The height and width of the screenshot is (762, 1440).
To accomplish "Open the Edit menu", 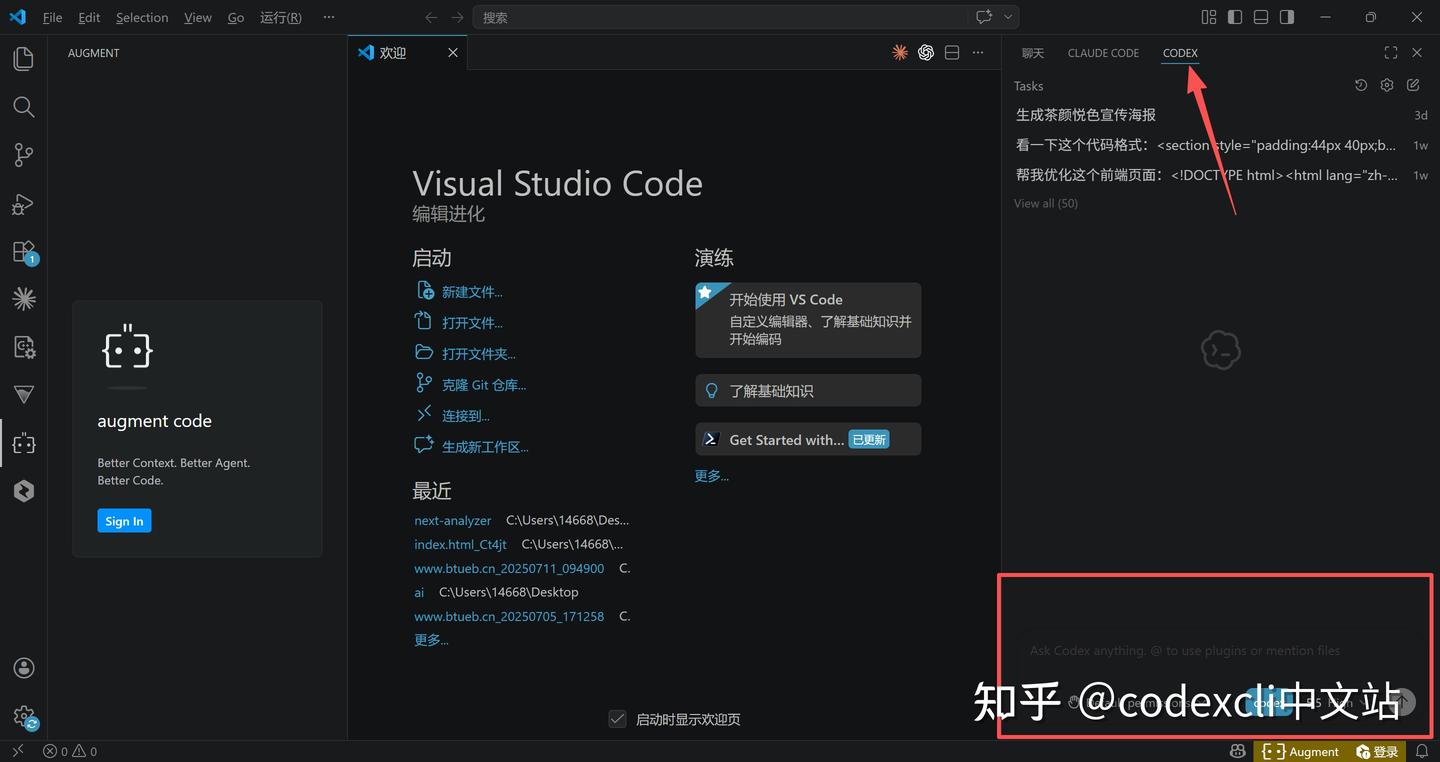I will tap(89, 17).
